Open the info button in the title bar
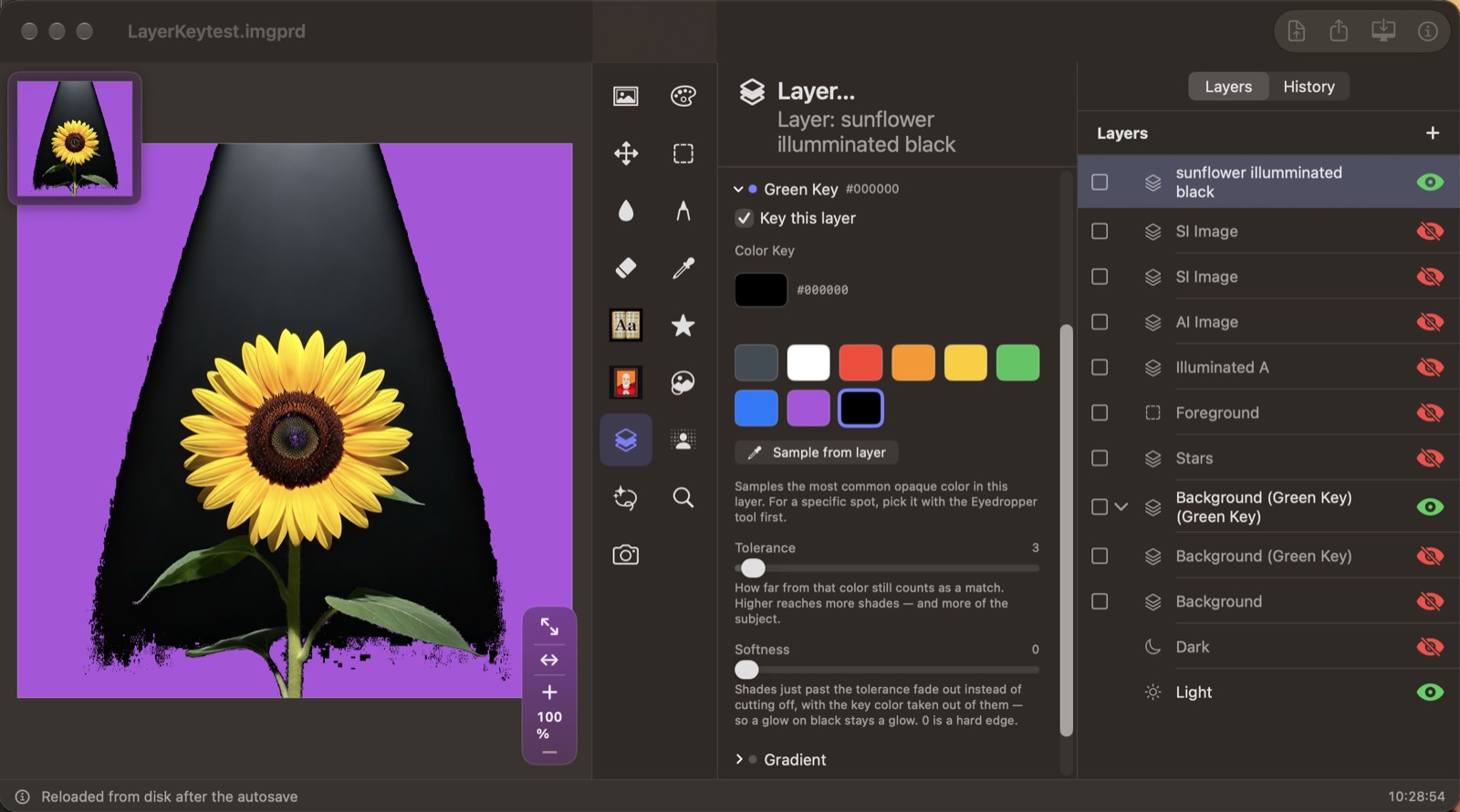Viewport: 1460px width, 812px height. pos(1427,31)
